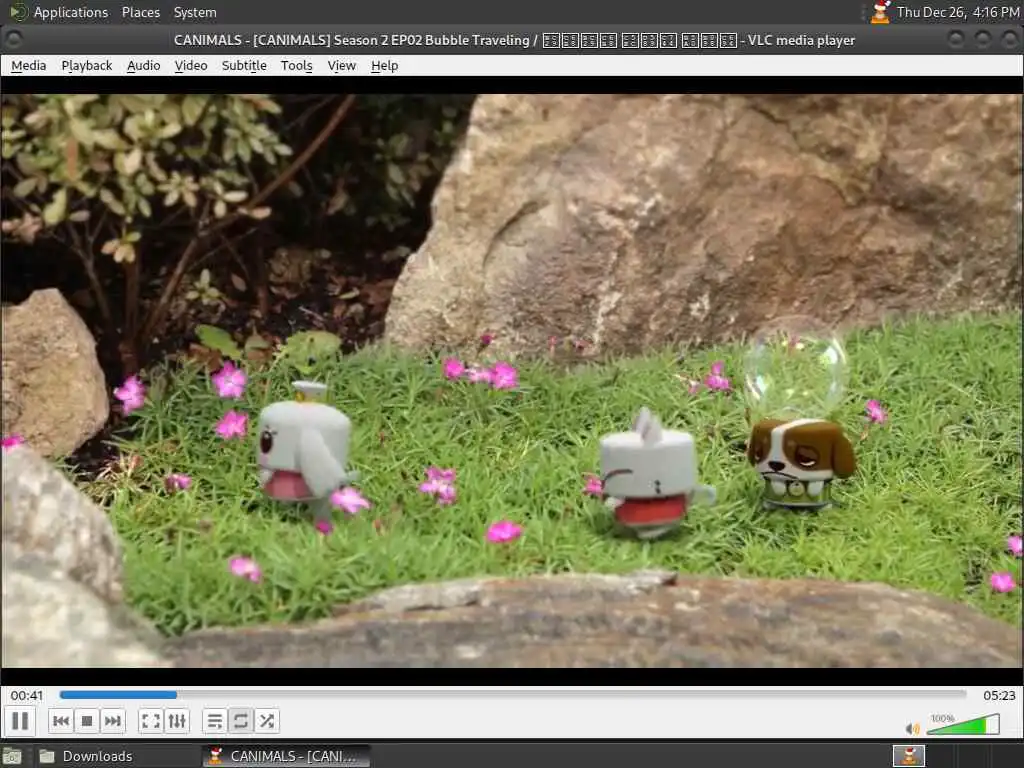1024x768 pixels.
Task: Click VLC icon in bottom-right panel
Action: (909, 756)
